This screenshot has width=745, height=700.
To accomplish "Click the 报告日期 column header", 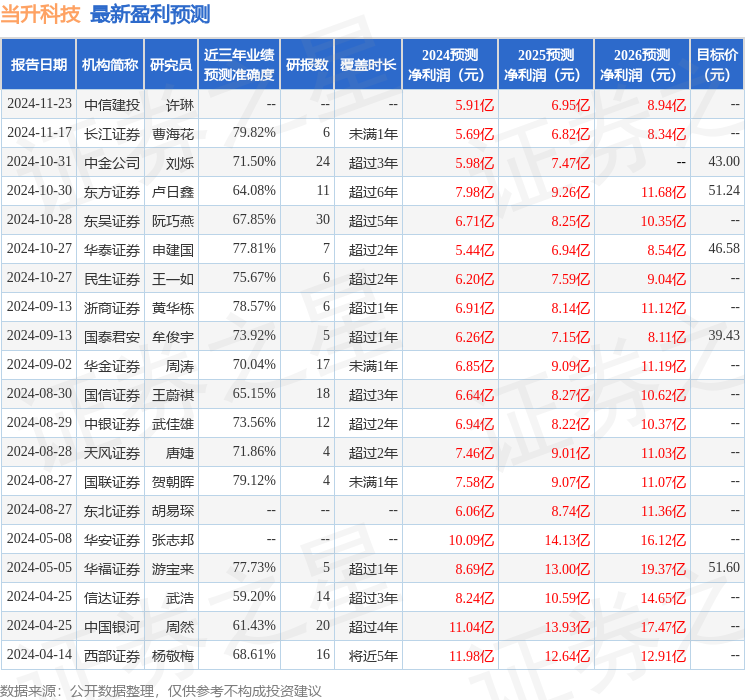I will pyautogui.click(x=38, y=64).
